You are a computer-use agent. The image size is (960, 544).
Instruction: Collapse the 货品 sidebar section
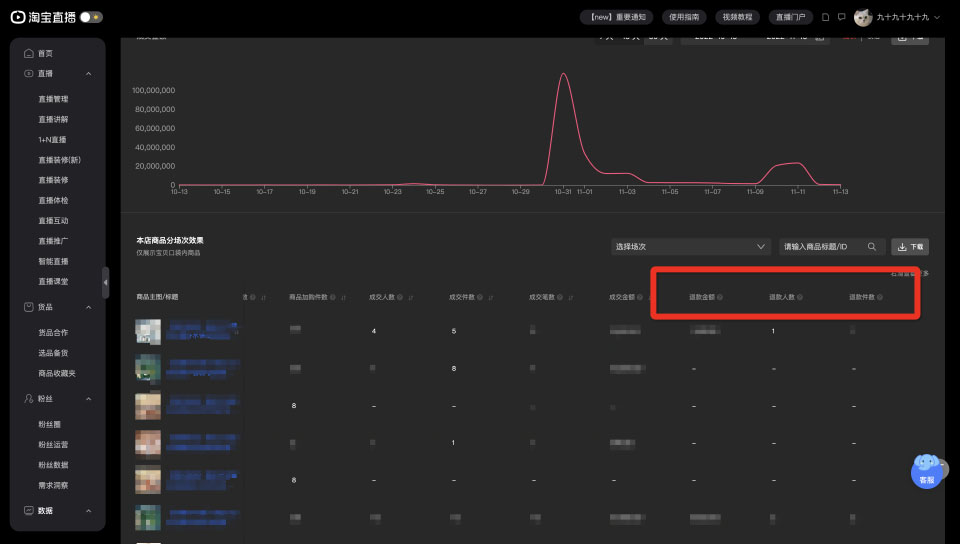click(x=89, y=308)
